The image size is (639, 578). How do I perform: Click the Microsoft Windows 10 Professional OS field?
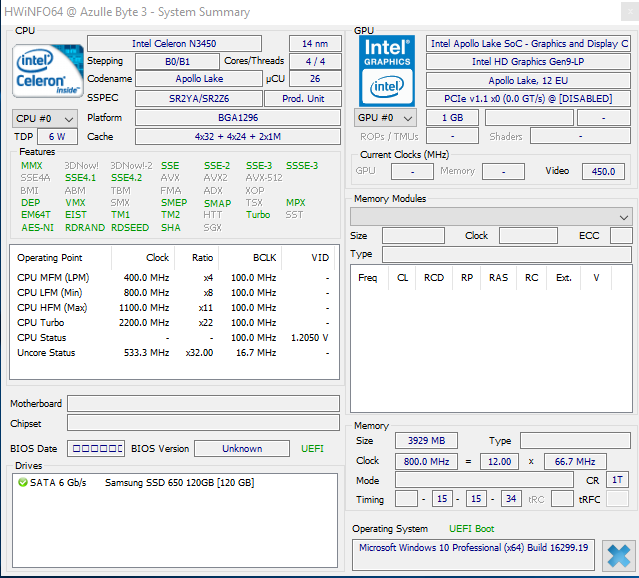click(473, 555)
